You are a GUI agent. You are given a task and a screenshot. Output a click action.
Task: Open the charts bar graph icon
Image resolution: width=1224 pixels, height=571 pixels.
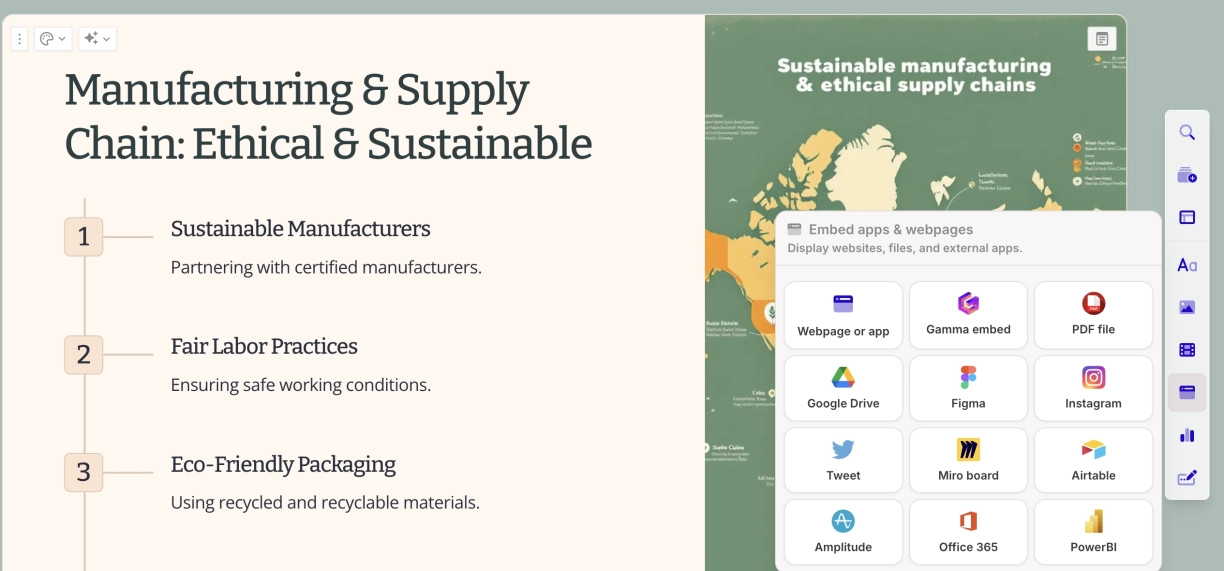1187,435
